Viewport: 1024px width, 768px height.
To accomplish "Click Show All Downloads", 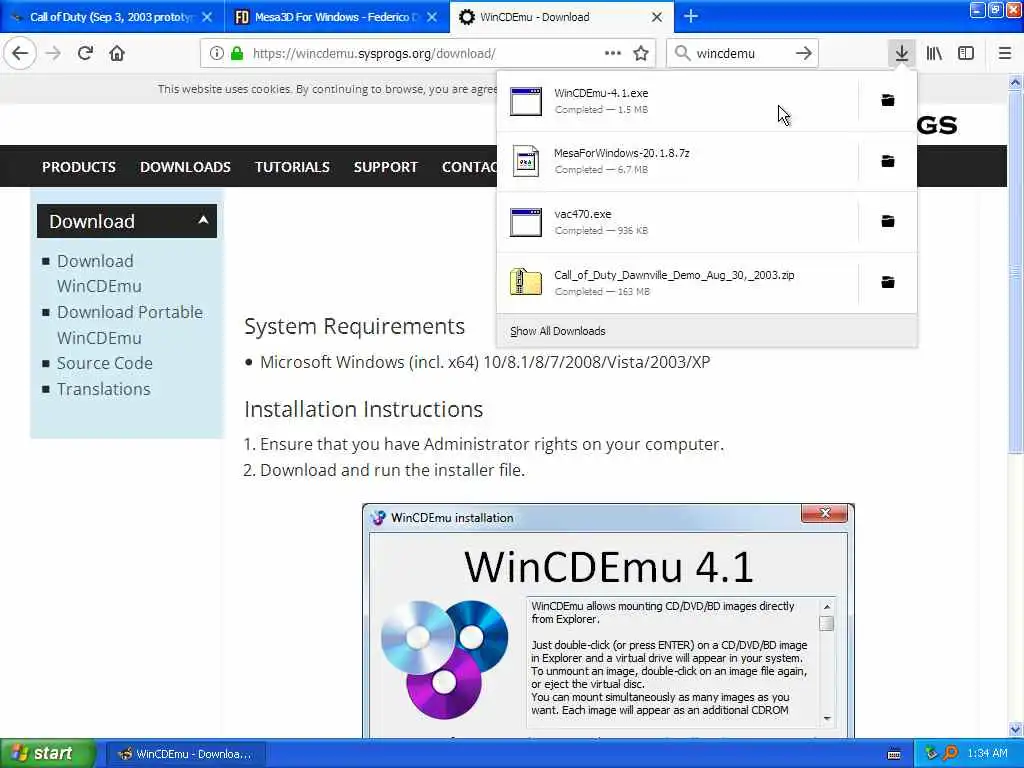I will coord(558,331).
